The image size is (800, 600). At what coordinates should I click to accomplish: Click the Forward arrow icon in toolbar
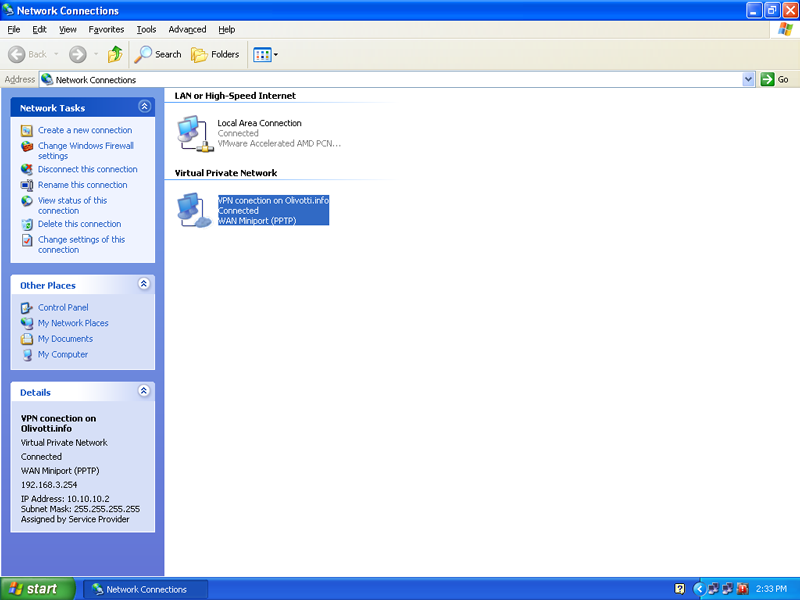78,54
